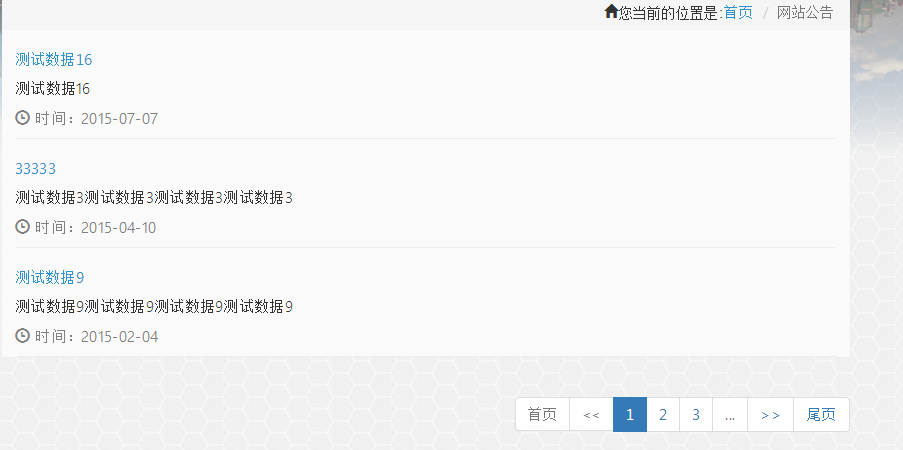This screenshot has width=903, height=450.
Task: Click the clock icon beside 2015-04-10
Action: [x=22, y=226]
